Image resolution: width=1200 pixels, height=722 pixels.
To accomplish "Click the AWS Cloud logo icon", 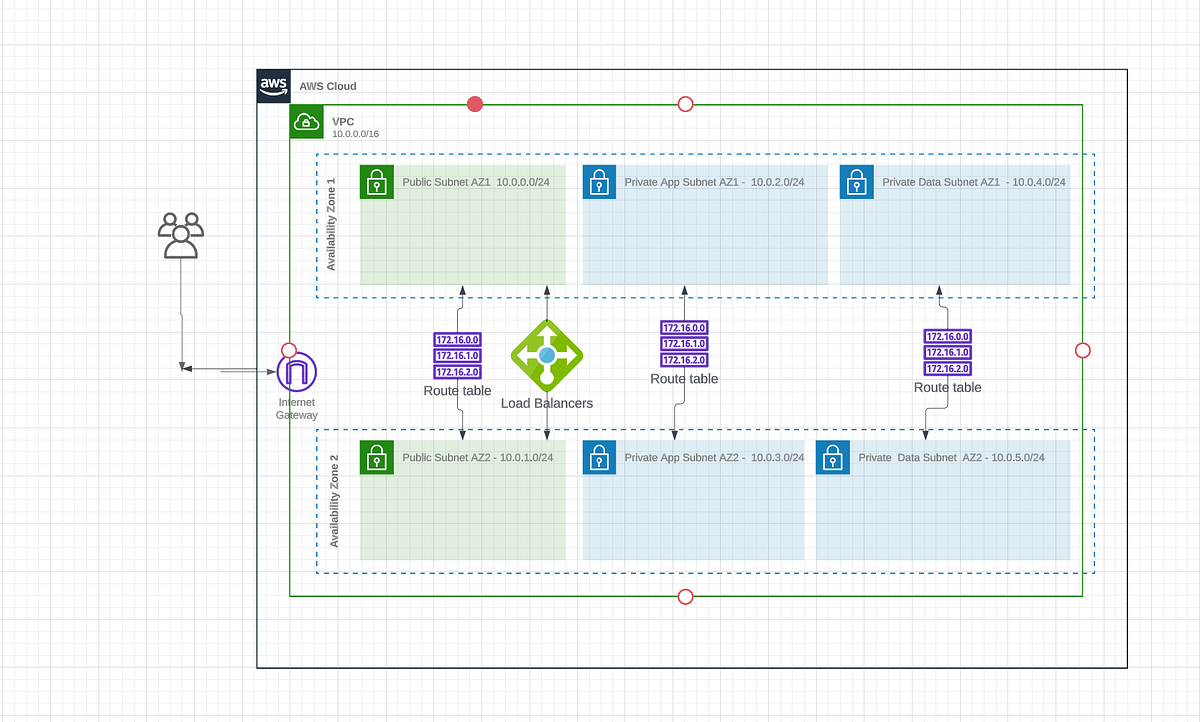I will click(272, 86).
